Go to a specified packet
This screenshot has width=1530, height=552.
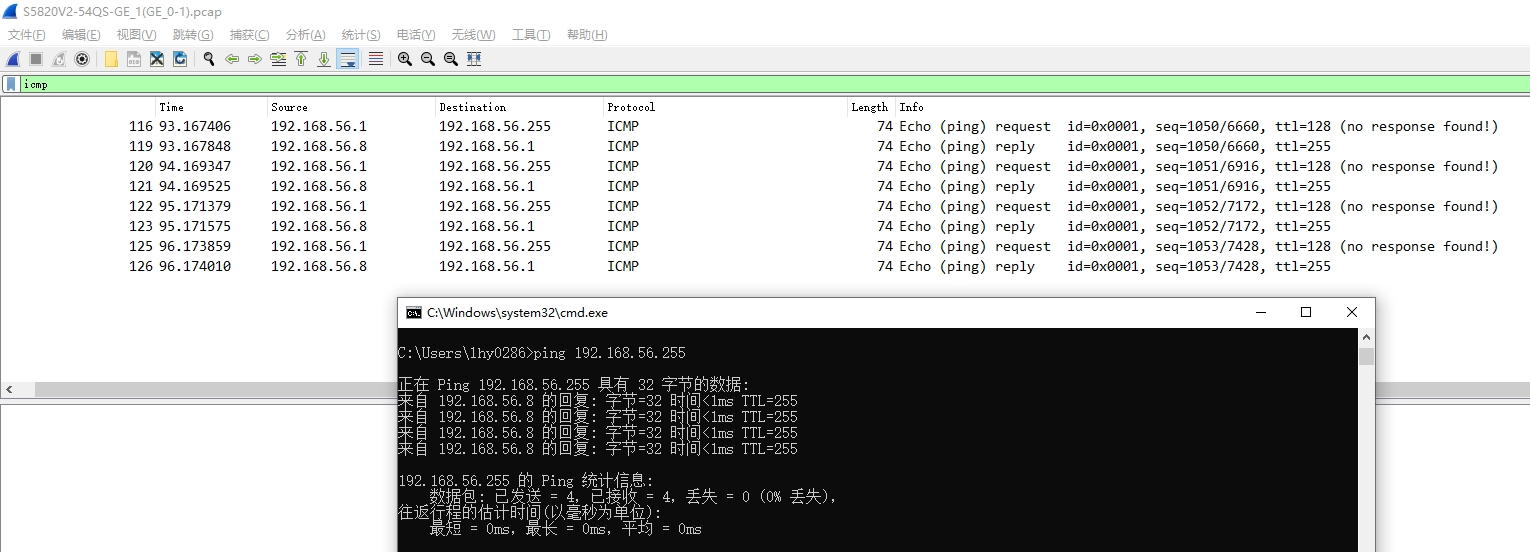[x=278, y=59]
